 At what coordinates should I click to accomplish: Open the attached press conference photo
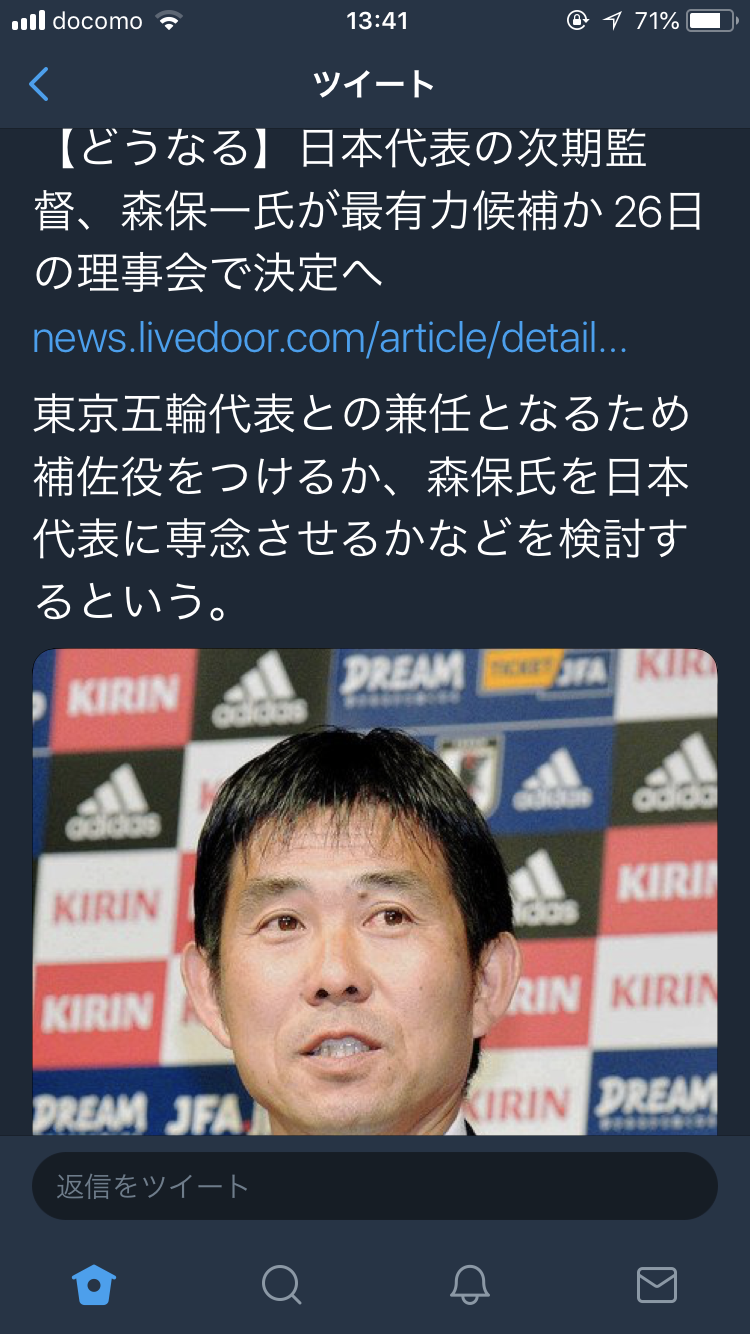(375, 892)
